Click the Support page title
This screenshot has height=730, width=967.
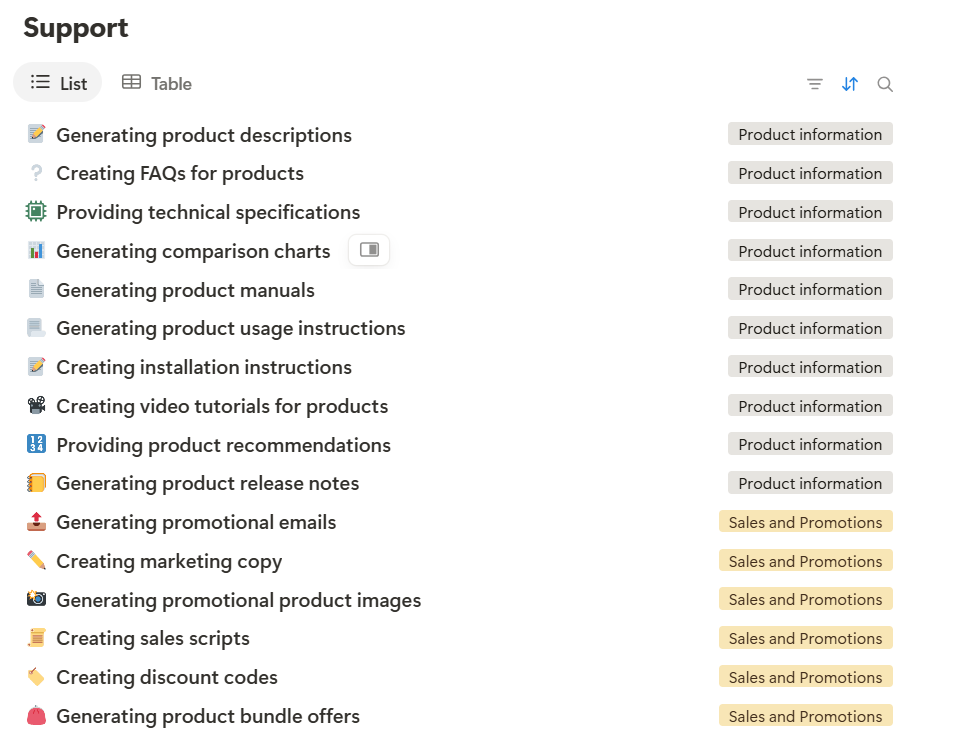tap(76, 28)
